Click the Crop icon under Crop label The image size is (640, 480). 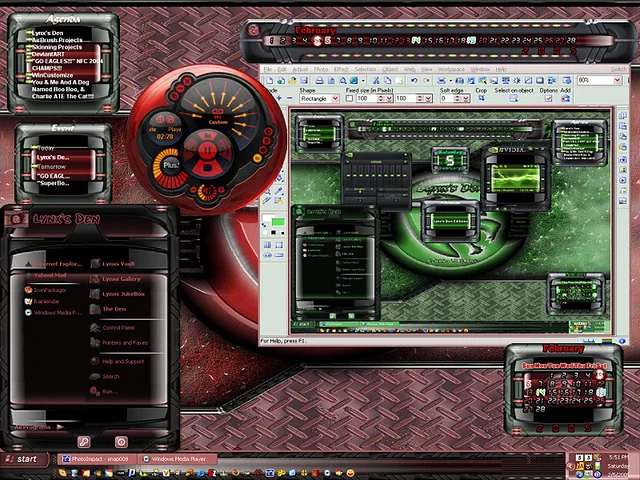coord(482,98)
